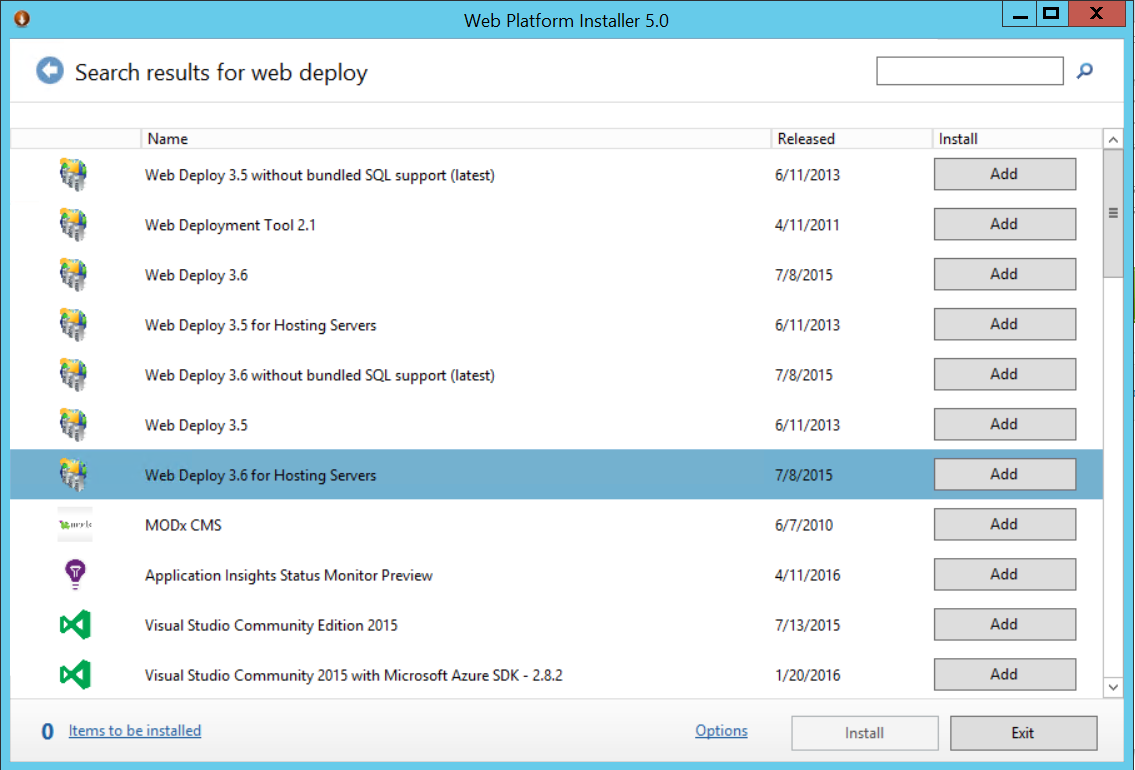The image size is (1135, 770).
Task: Click the scrollbar down arrow
Action: click(1113, 687)
